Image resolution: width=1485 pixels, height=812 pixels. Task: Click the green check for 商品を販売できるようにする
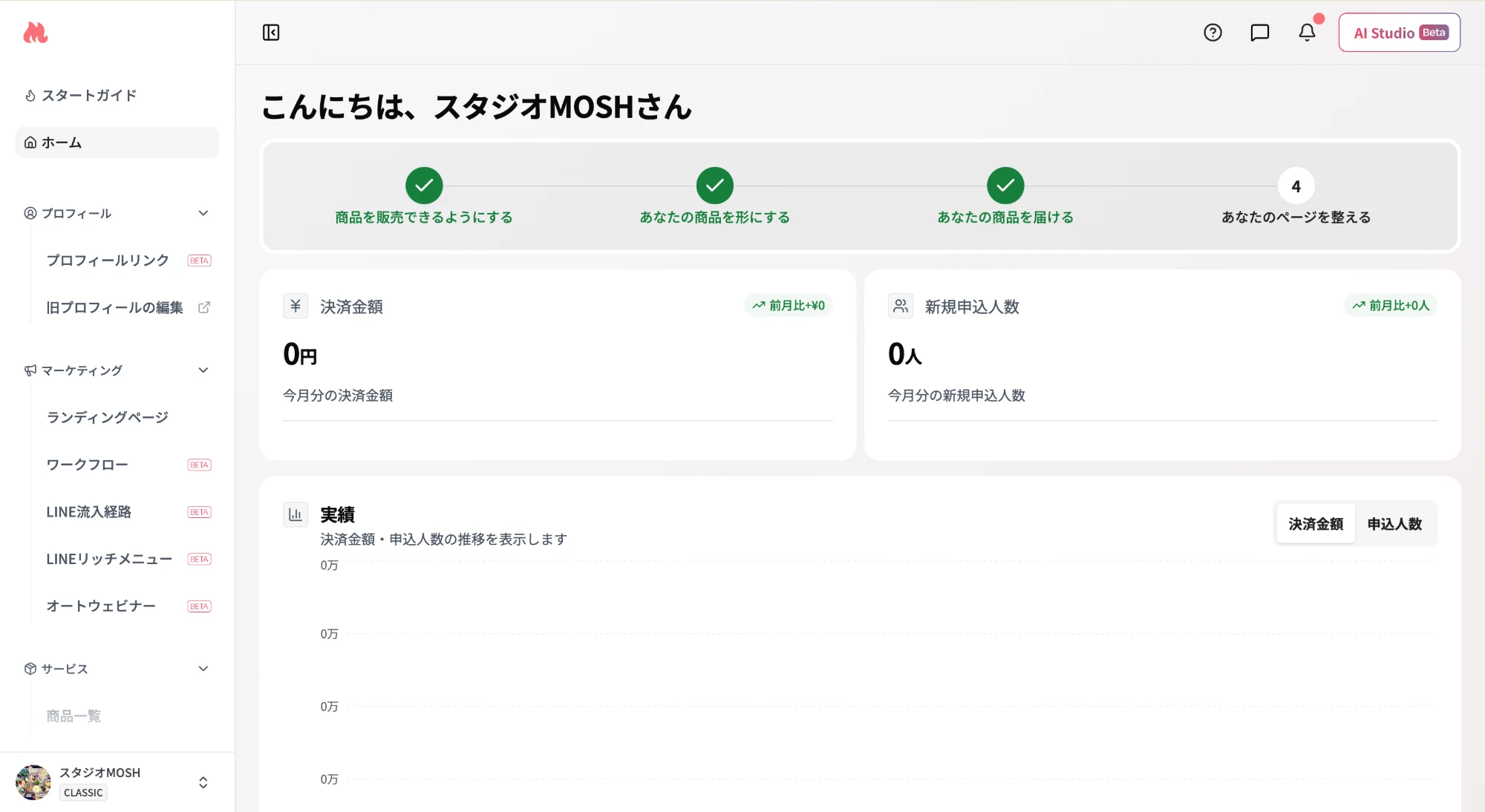pyautogui.click(x=424, y=186)
